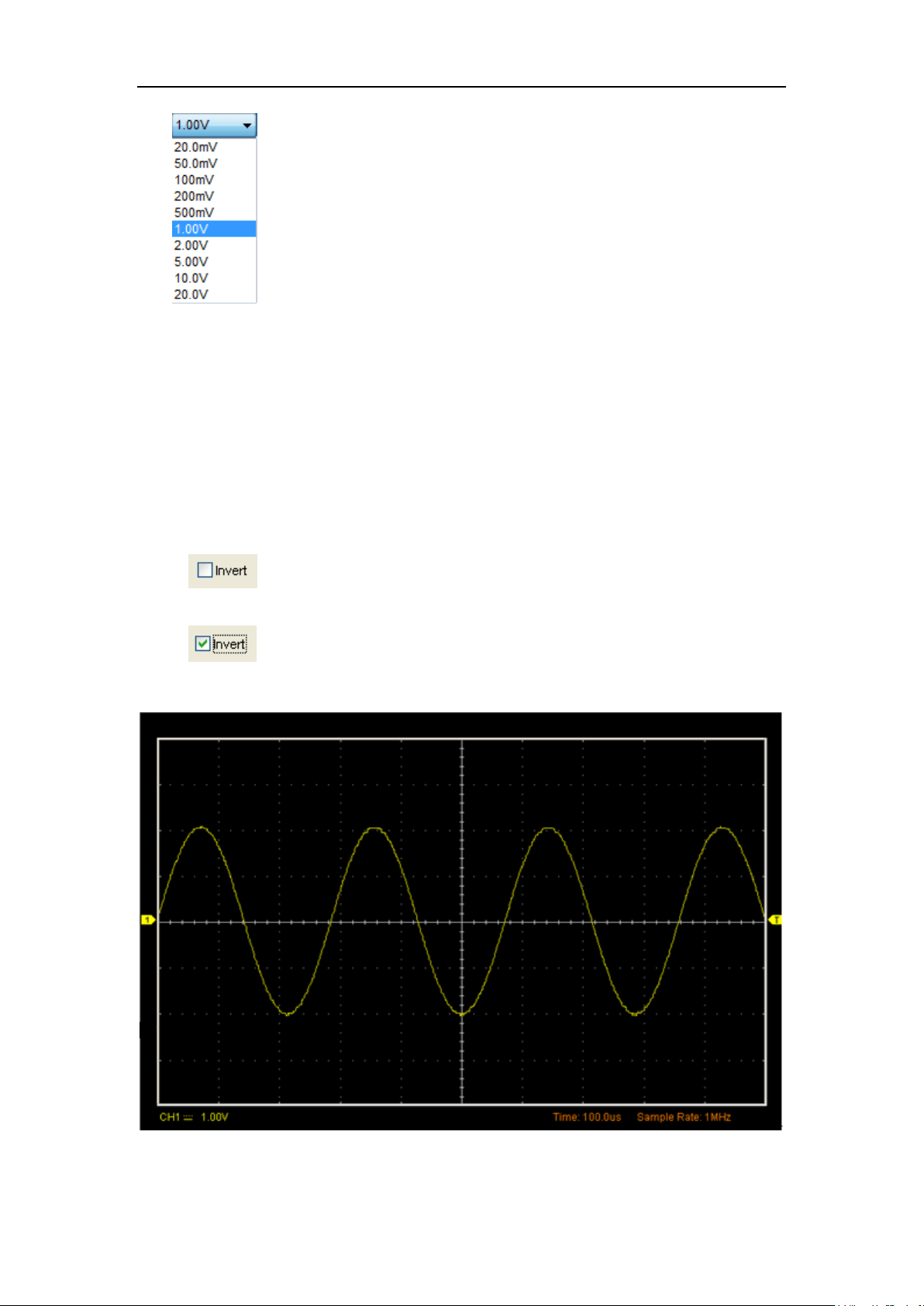Image resolution: width=924 pixels, height=1306 pixels.
Task: Choose the 10.0V list entry
Action: pyautogui.click(x=214, y=277)
